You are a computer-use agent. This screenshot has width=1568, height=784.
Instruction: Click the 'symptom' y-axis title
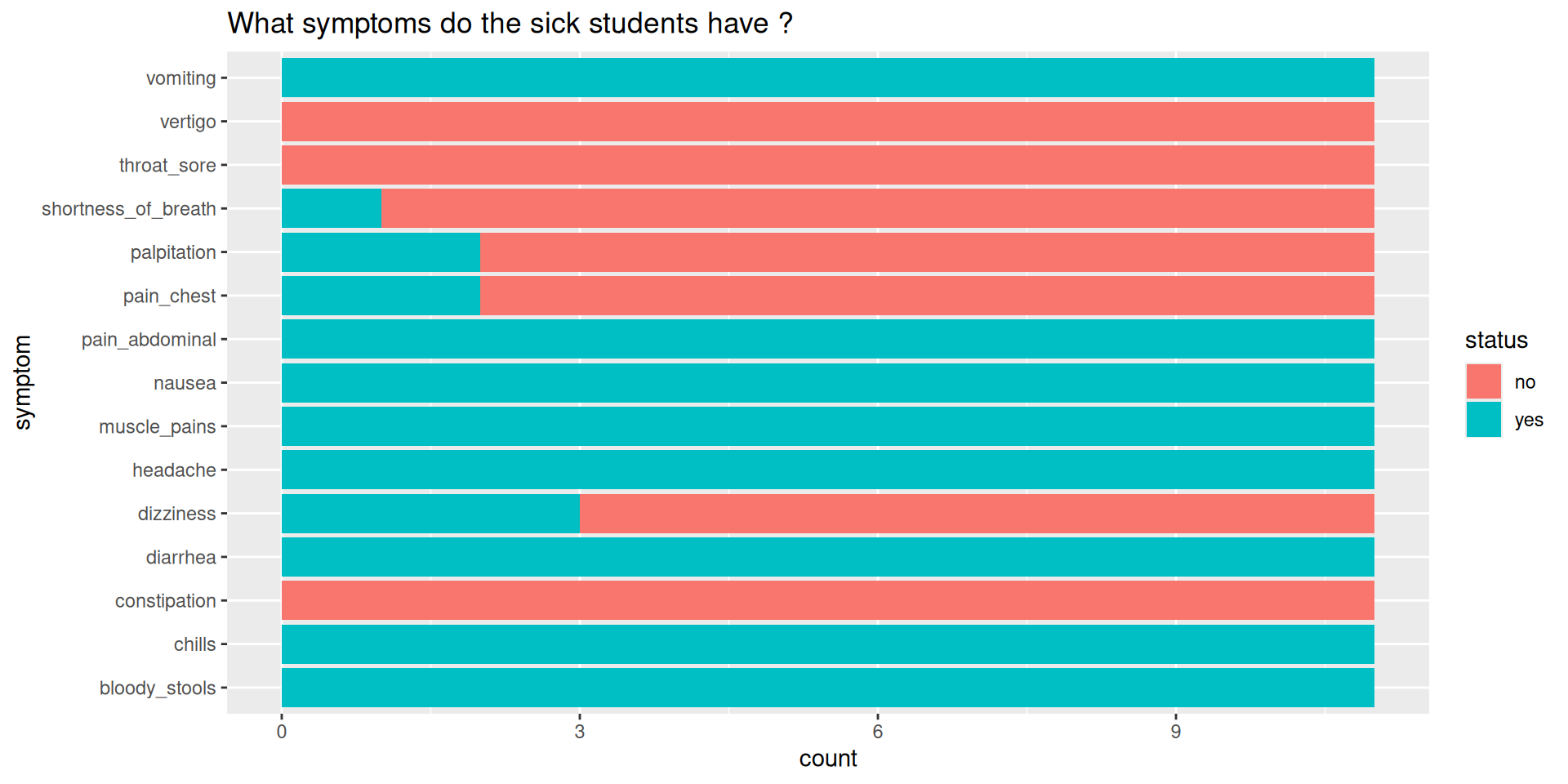23,382
